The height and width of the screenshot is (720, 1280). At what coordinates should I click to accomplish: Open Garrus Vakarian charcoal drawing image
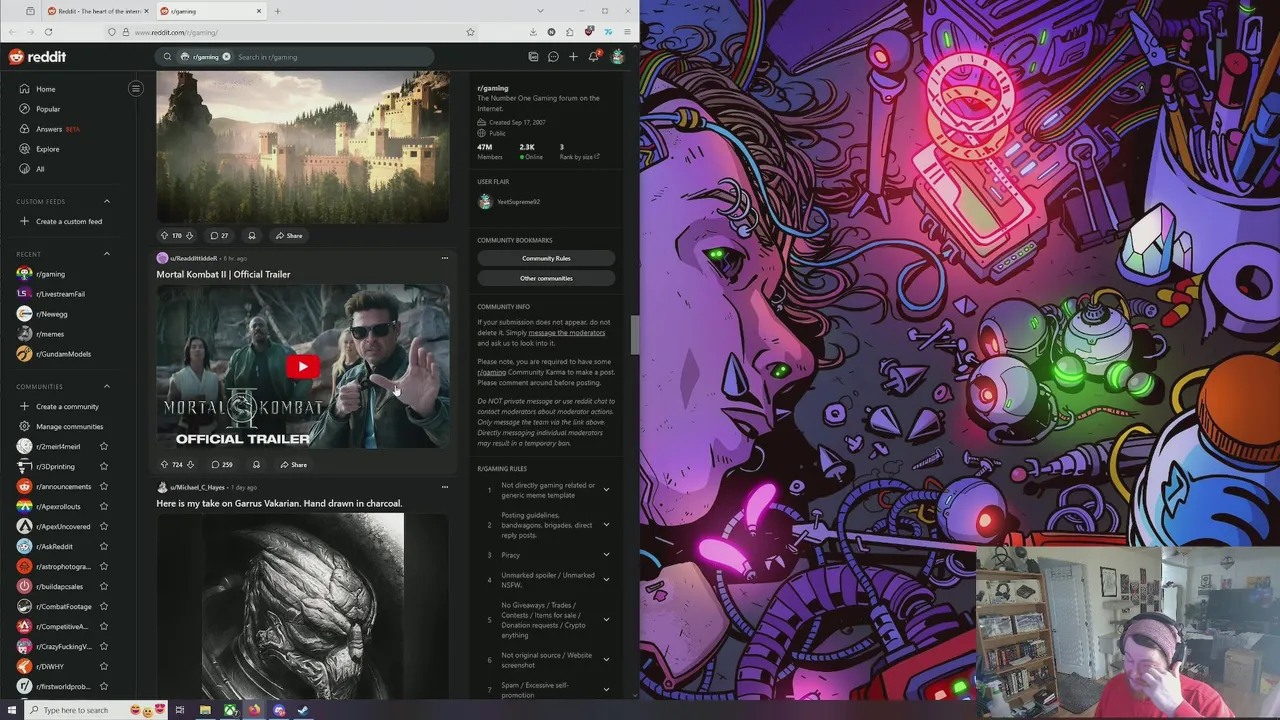click(x=303, y=606)
